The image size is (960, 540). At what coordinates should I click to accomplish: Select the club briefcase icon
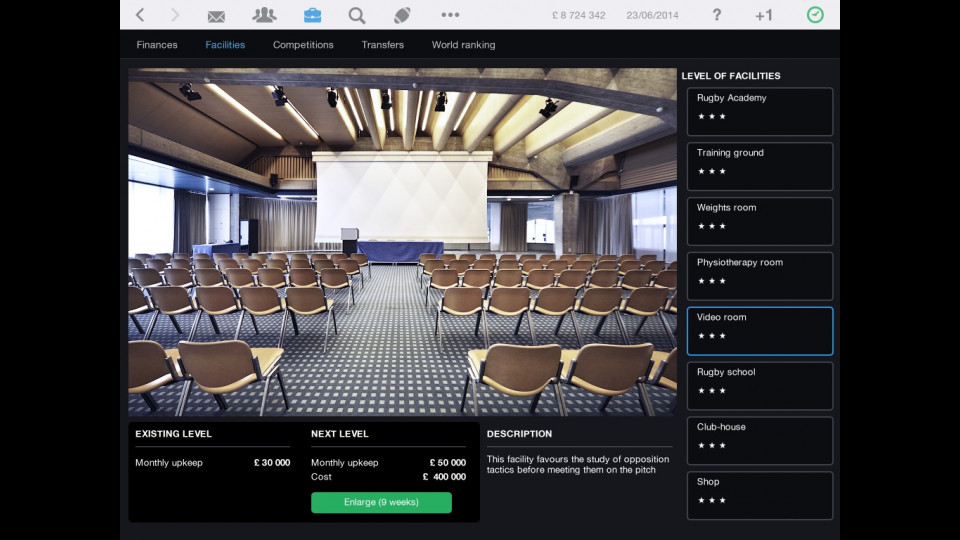(x=312, y=15)
